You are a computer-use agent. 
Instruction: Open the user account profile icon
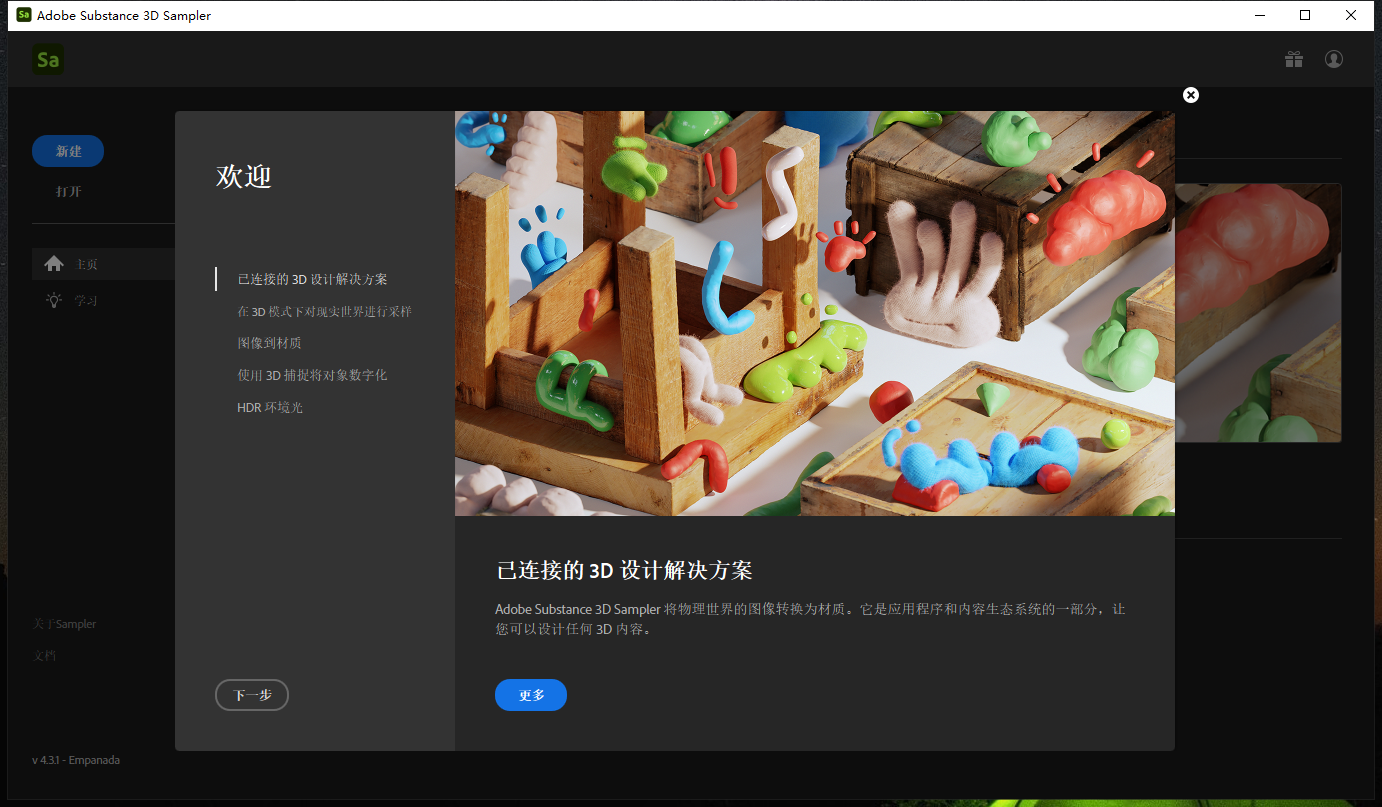coord(1334,60)
